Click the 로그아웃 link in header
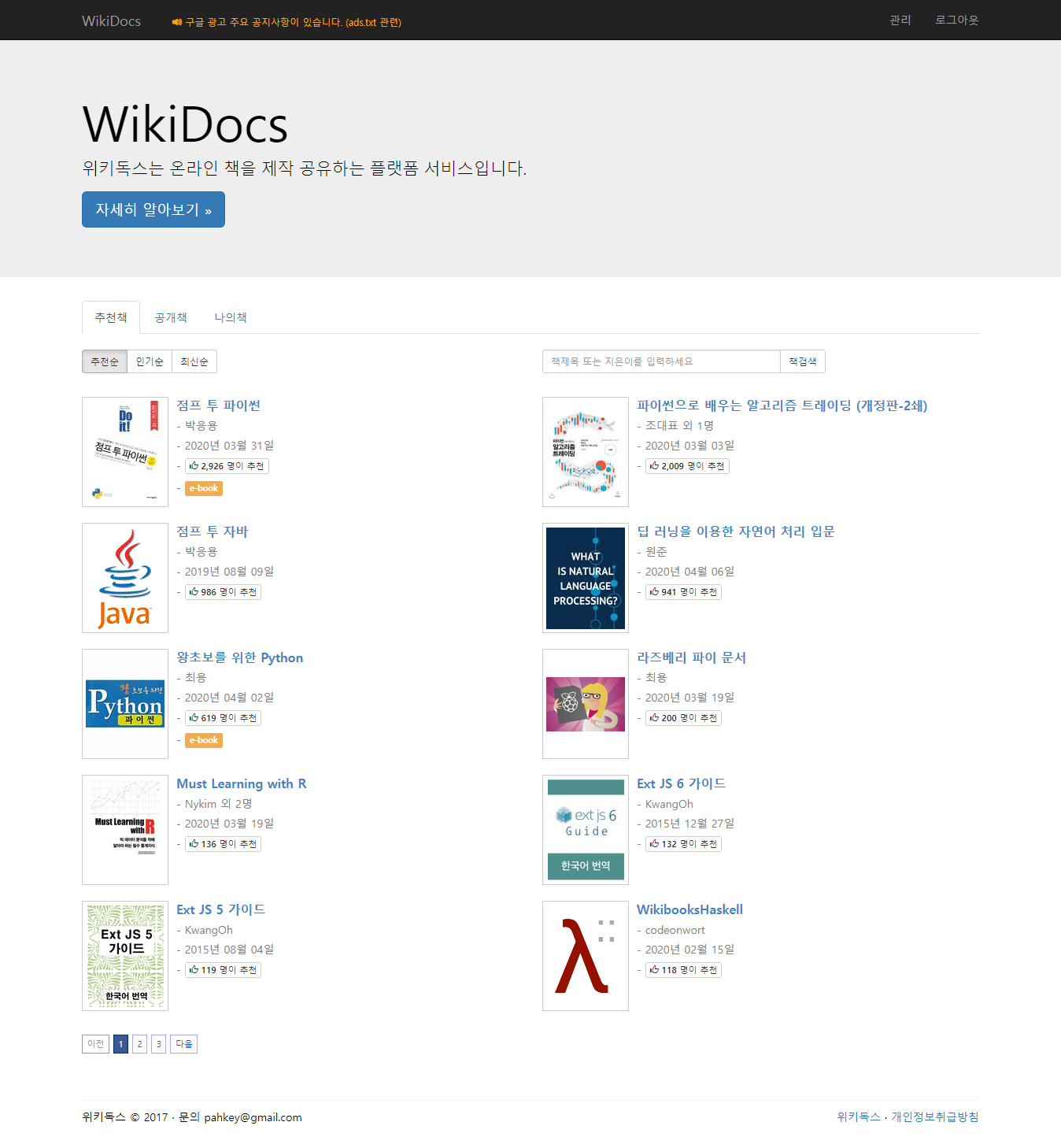 click(x=956, y=20)
